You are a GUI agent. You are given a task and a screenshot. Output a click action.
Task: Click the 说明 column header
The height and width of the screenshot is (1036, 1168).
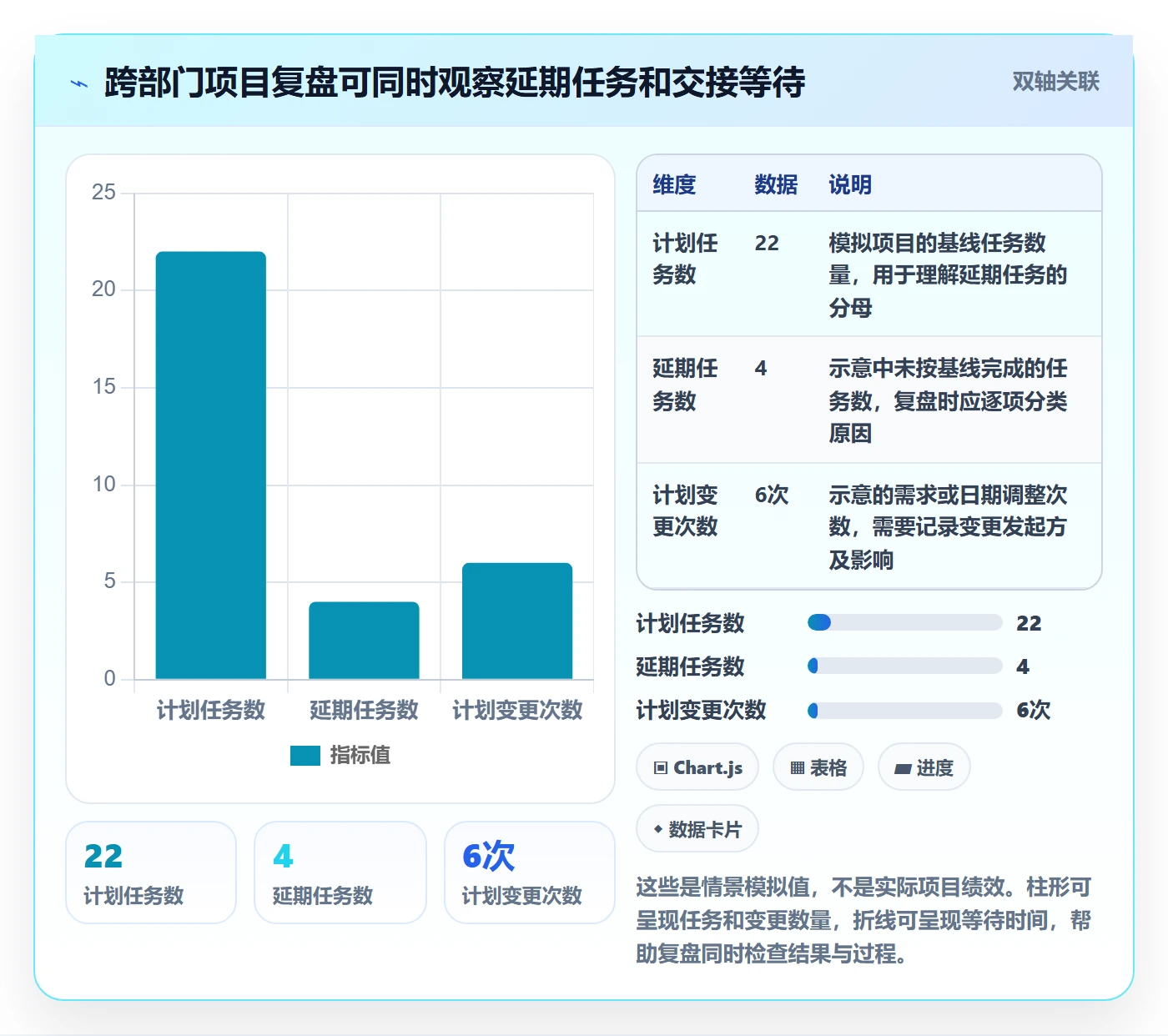(850, 184)
